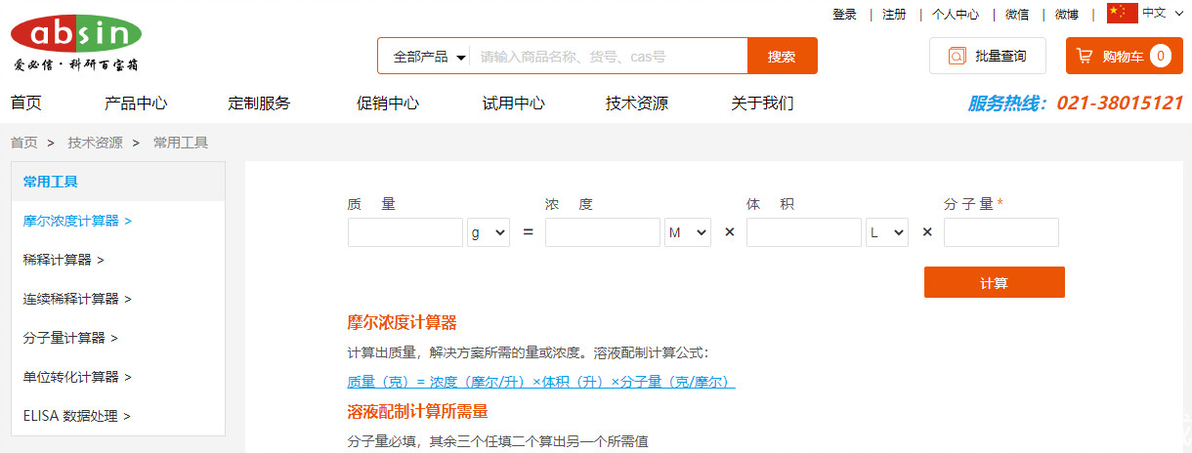Viewport: 1192px width, 453px height.
Task: Click the 摩尔浓度计算器 orange heading
Action: click(x=402, y=322)
